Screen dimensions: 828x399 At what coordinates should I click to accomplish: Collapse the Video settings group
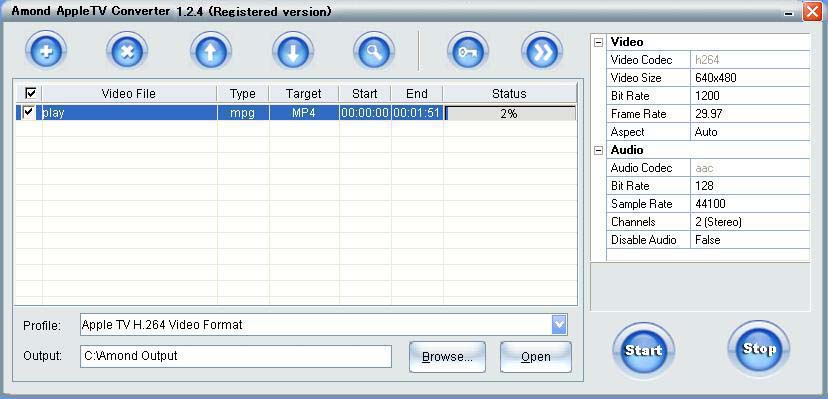point(598,42)
